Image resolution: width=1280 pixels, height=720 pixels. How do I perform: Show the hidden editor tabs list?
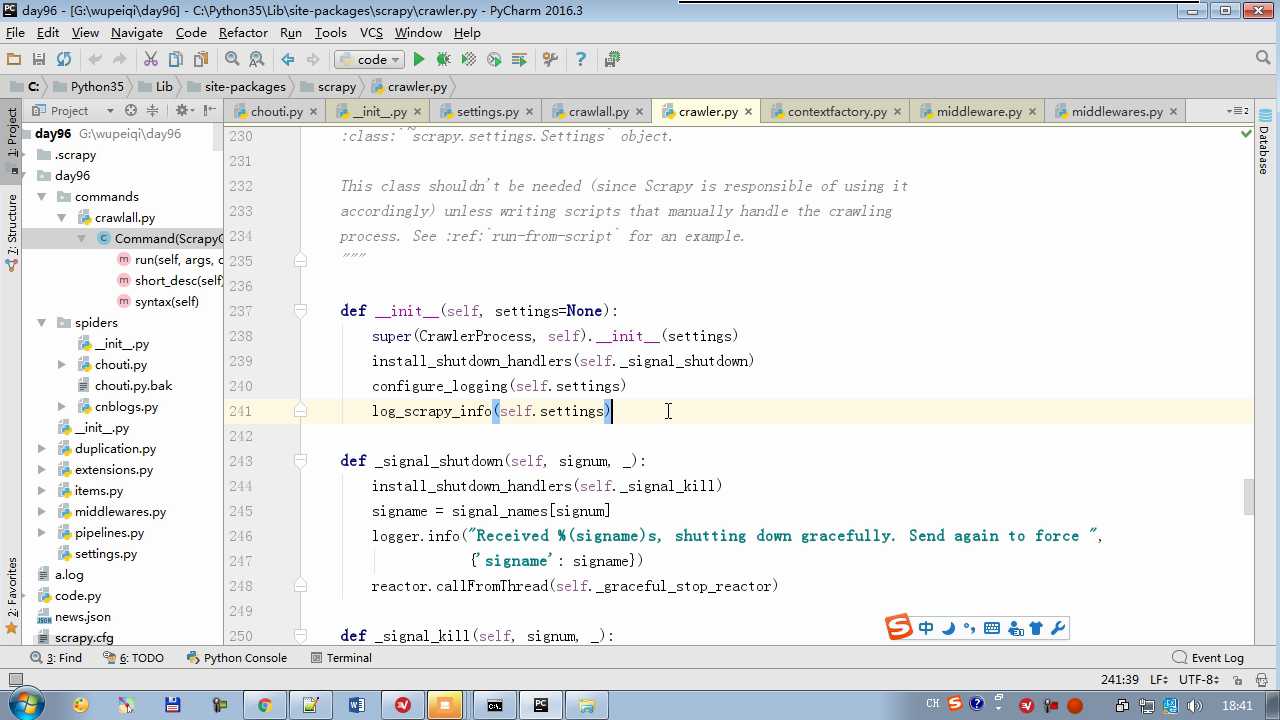pos(1238,111)
